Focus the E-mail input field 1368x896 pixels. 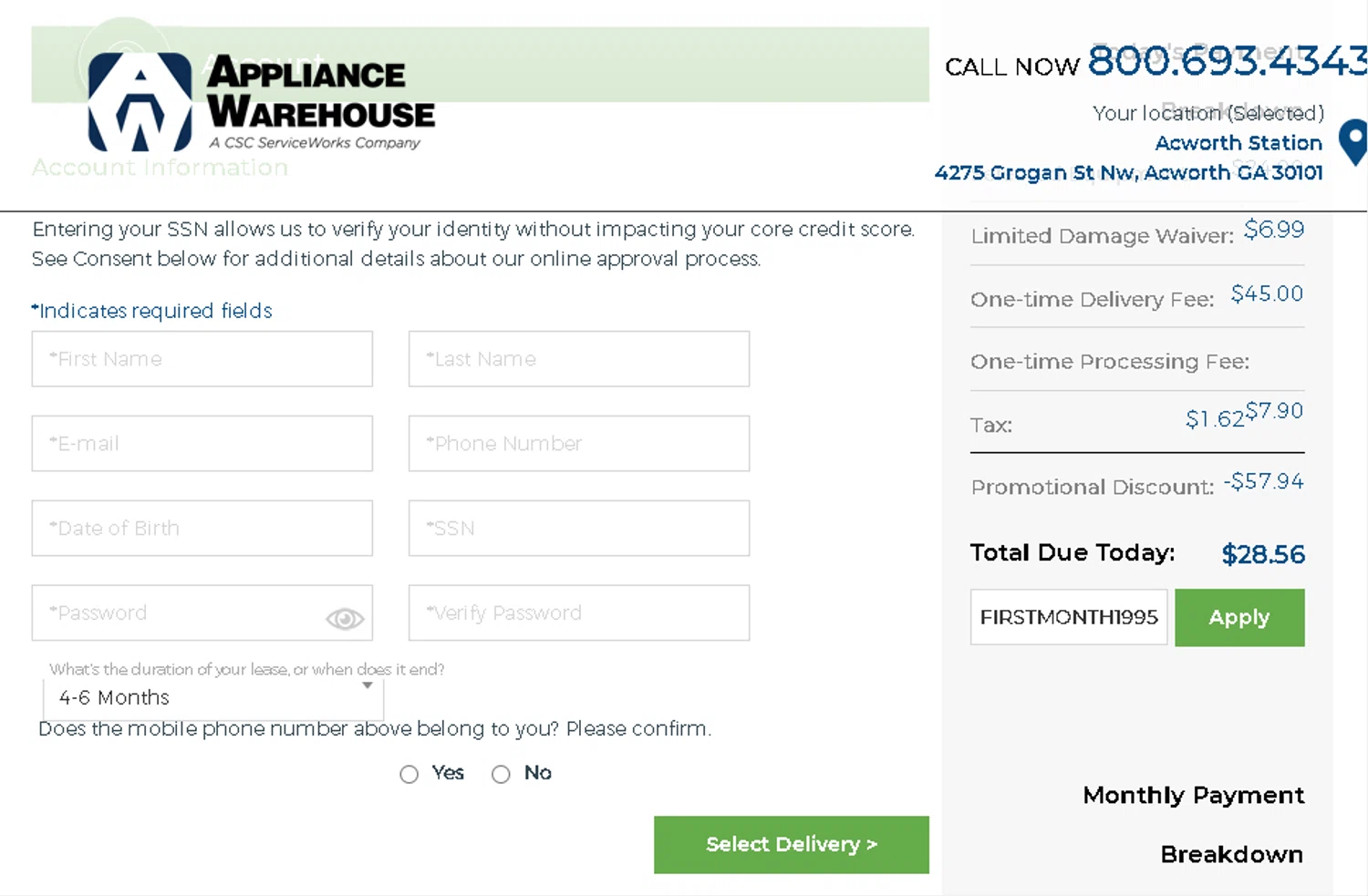point(202,444)
